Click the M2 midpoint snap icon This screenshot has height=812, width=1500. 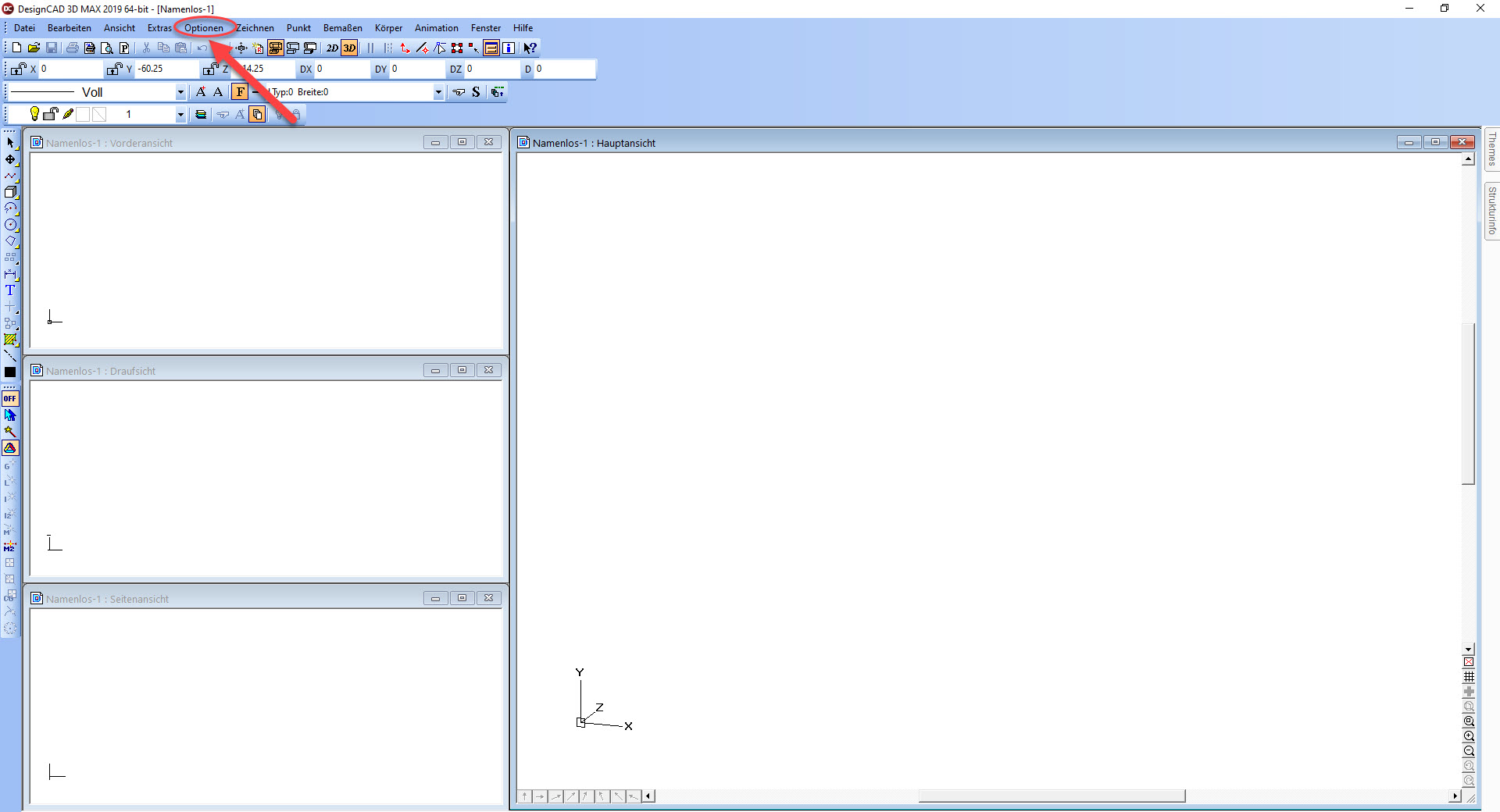[x=10, y=547]
